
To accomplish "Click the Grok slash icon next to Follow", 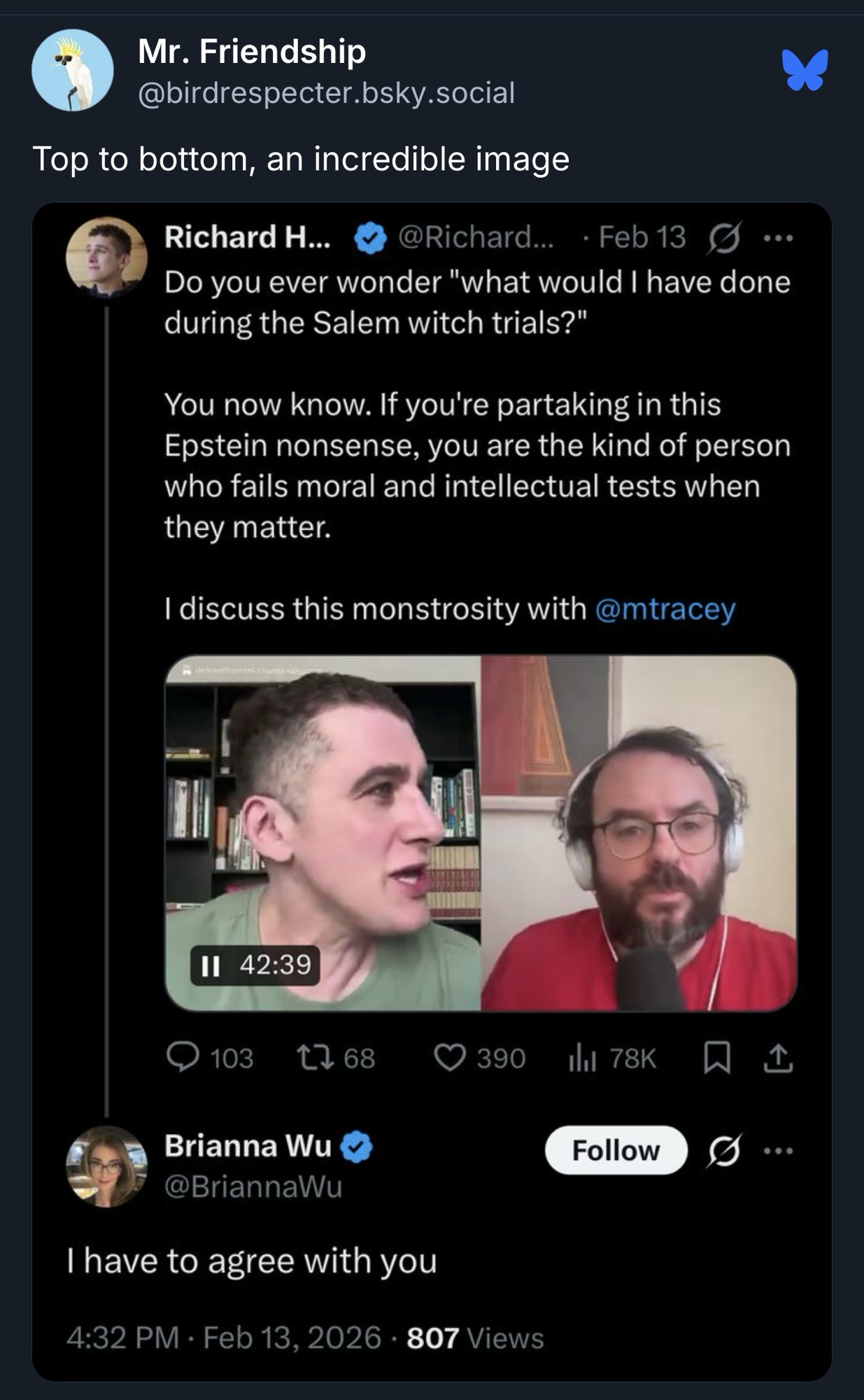I will pos(723,1150).
